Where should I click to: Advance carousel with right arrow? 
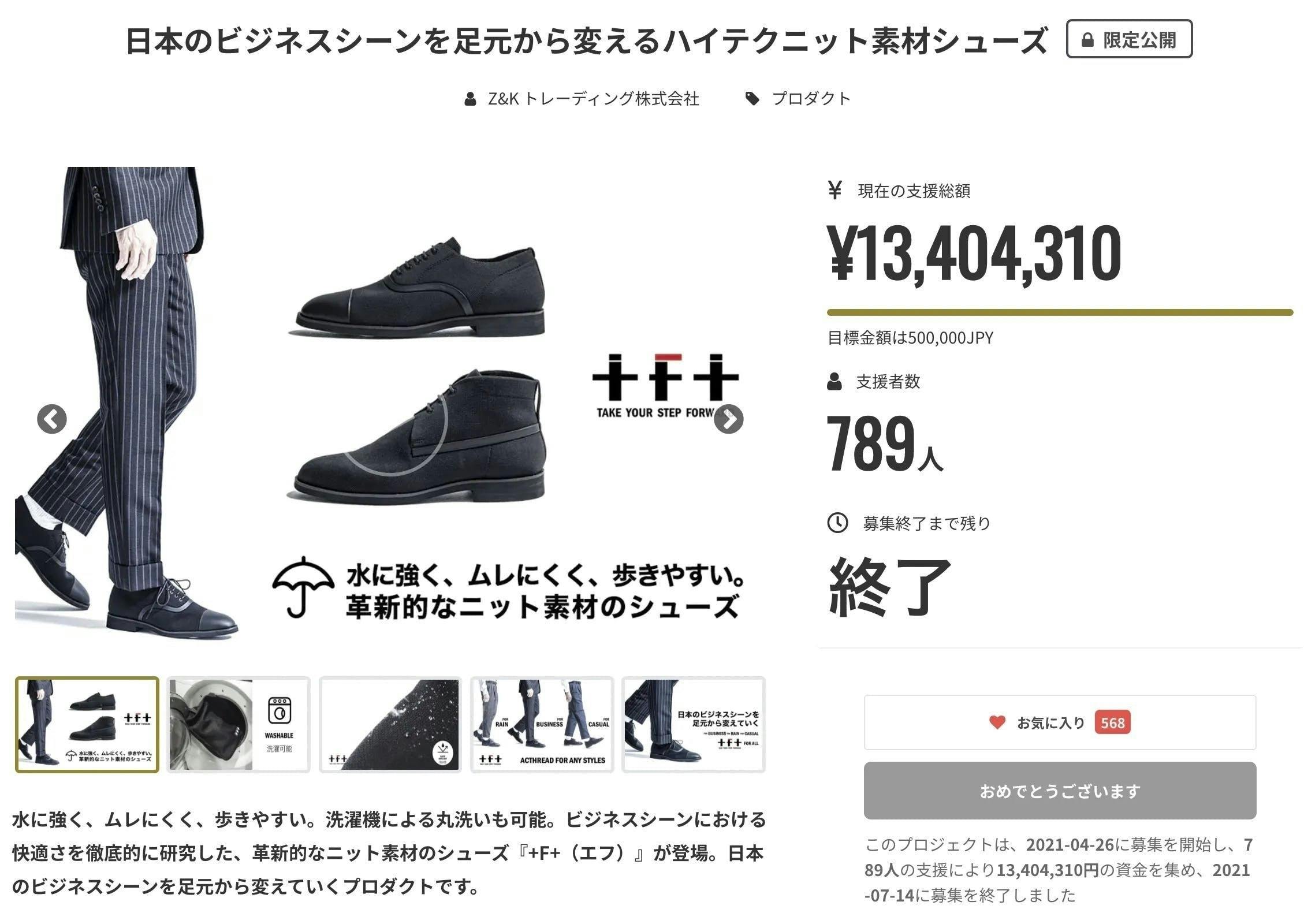tap(728, 419)
